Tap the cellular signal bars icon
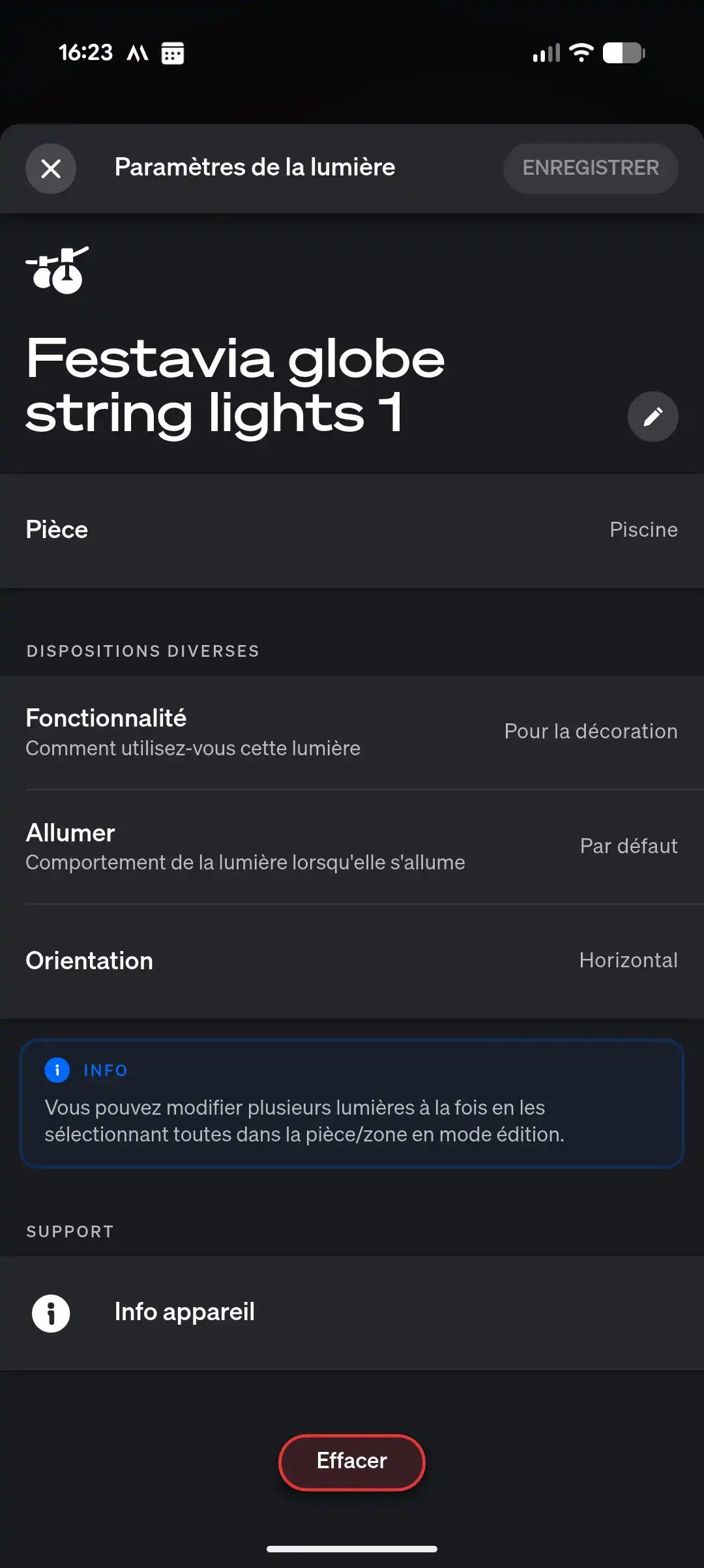704x1568 pixels. coord(546,53)
